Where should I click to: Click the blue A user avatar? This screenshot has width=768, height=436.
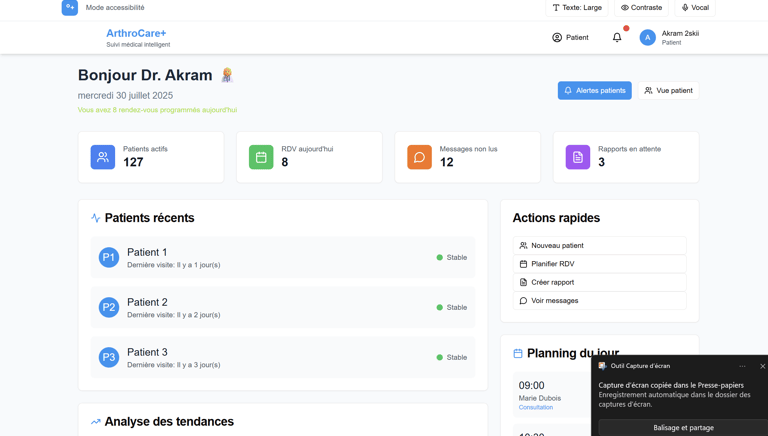tap(648, 37)
